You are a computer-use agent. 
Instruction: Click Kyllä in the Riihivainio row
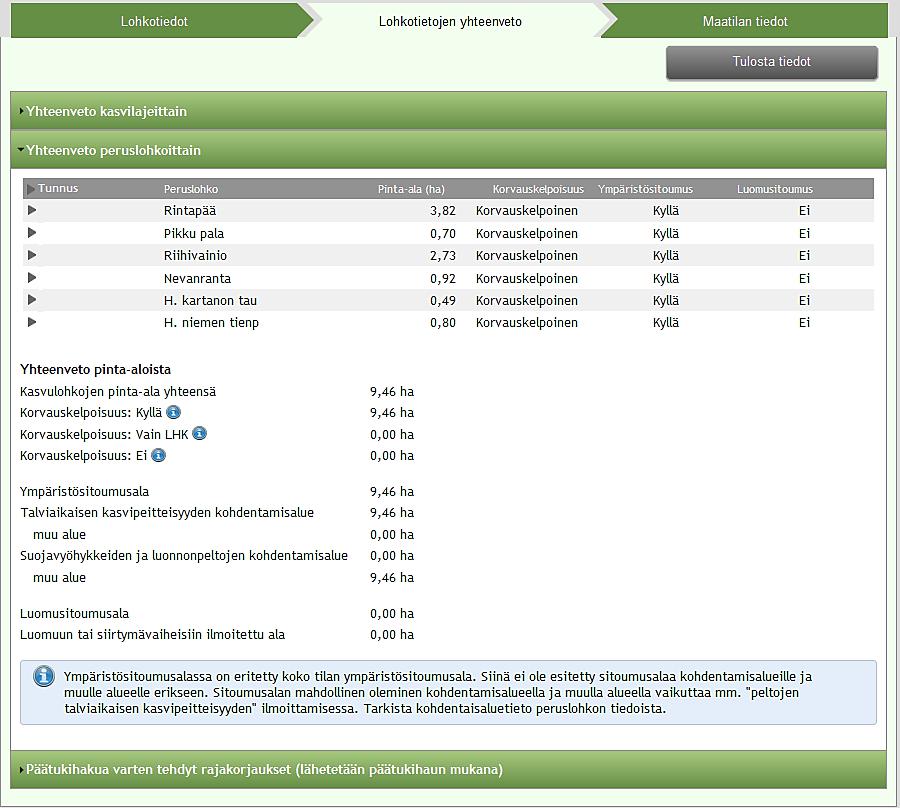666,255
